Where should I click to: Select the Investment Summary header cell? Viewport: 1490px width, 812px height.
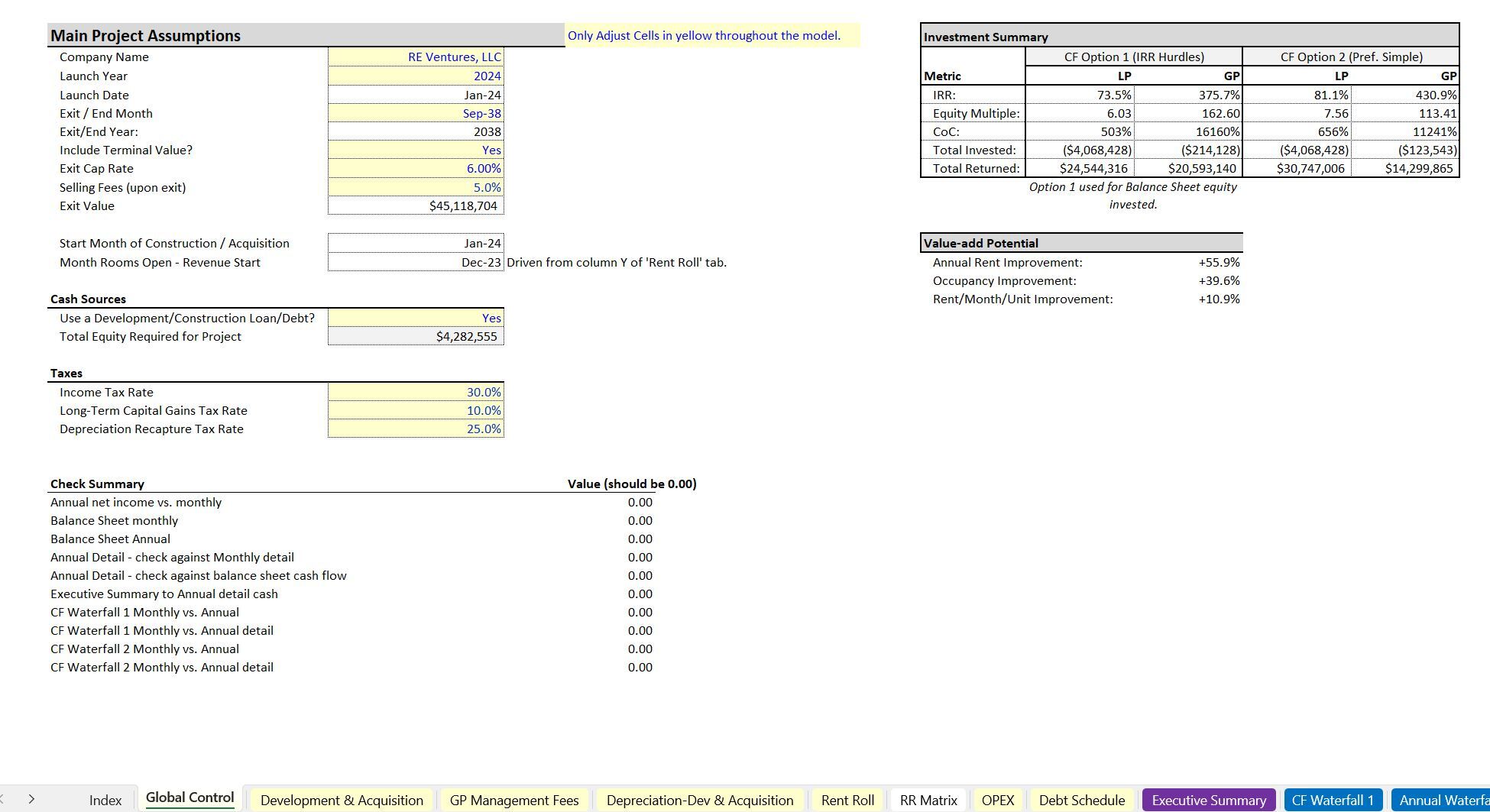pos(1190,37)
